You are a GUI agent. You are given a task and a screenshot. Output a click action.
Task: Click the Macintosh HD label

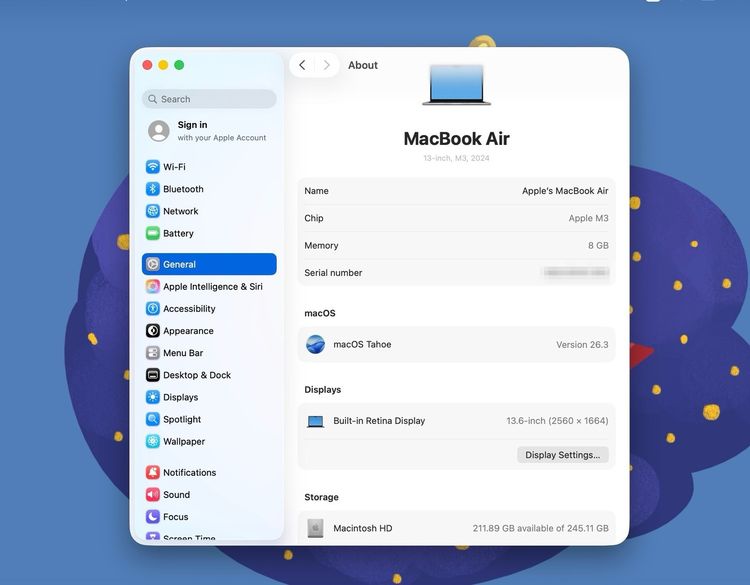363,528
